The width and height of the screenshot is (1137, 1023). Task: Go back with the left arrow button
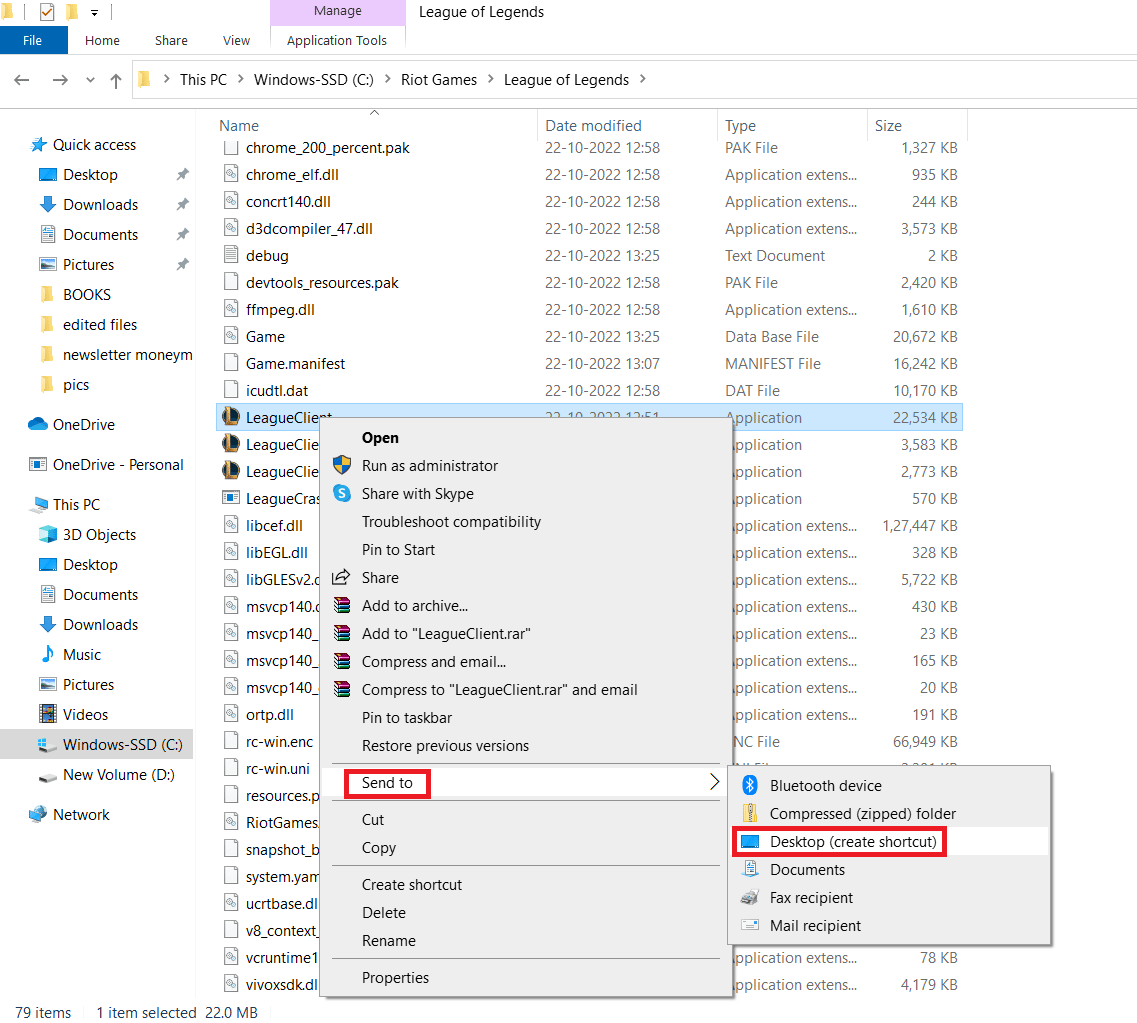tap(22, 80)
